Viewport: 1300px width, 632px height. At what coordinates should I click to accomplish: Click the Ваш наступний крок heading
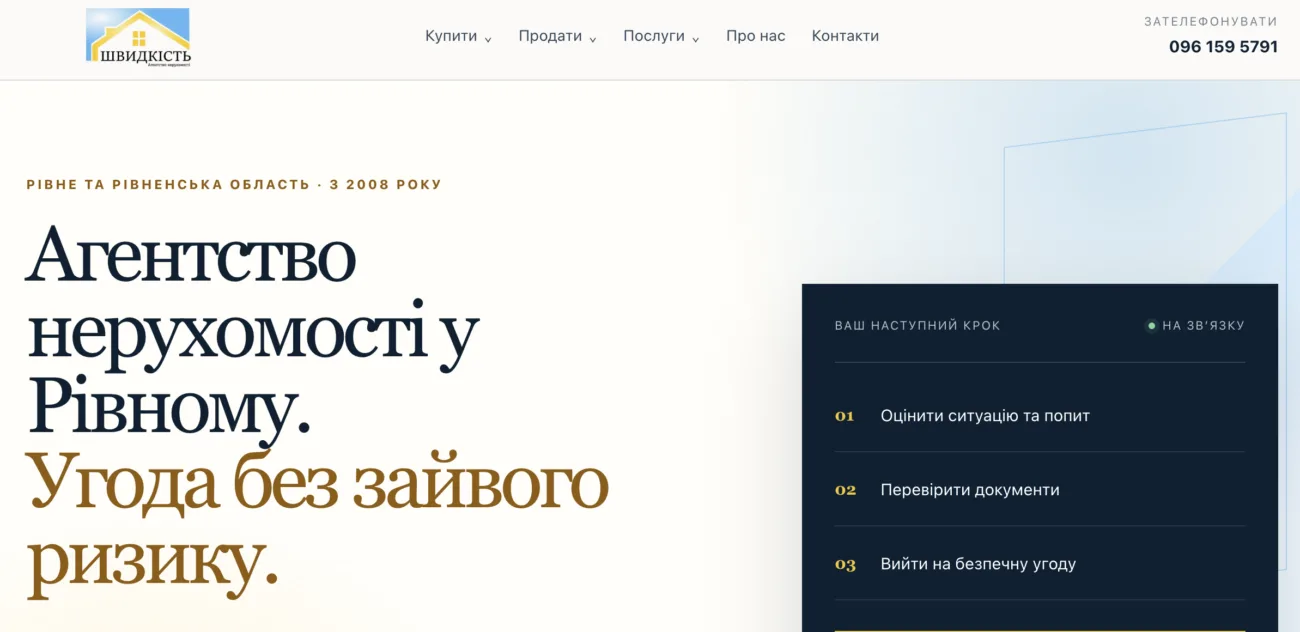[917, 325]
